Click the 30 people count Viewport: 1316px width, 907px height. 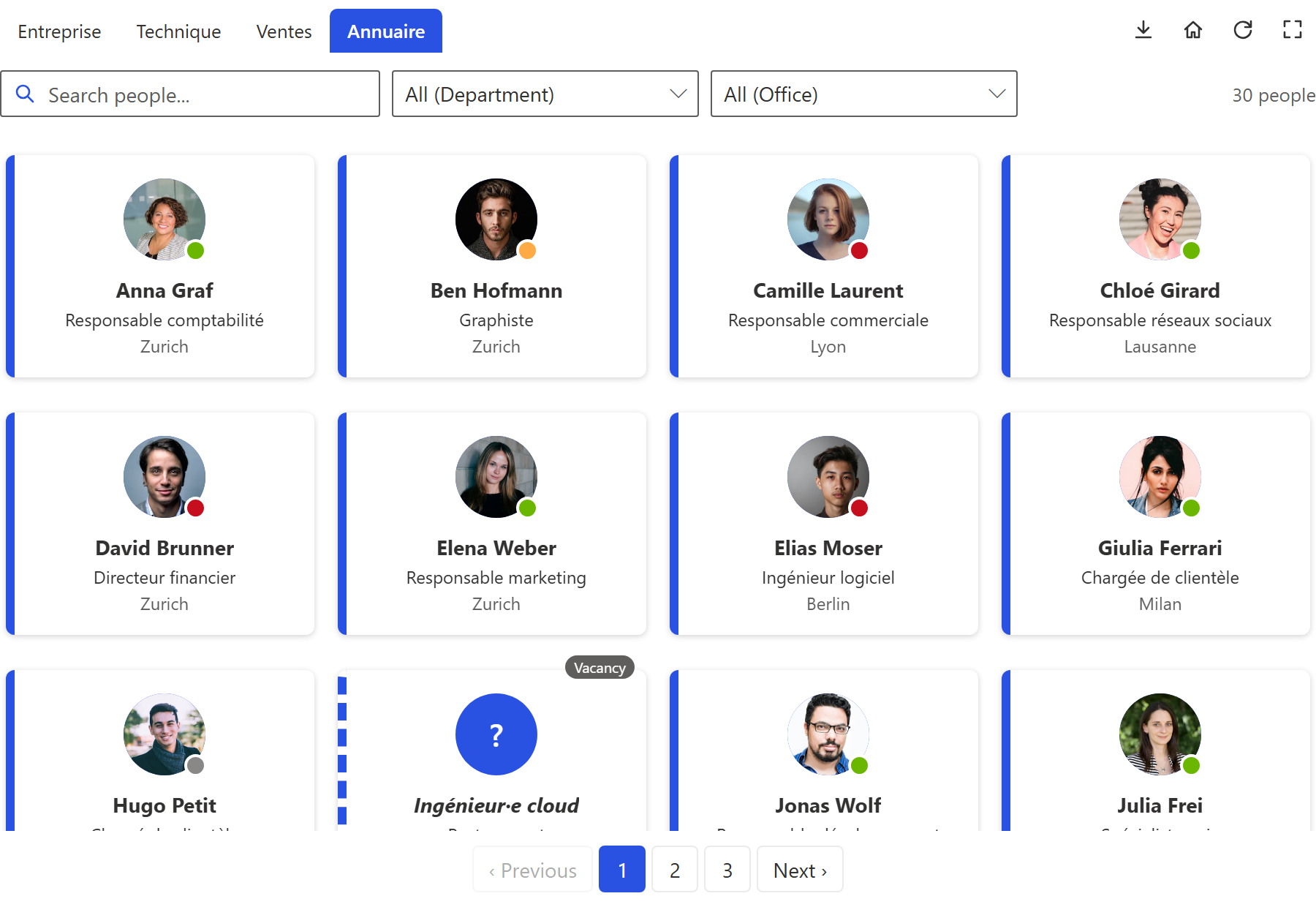click(1274, 95)
